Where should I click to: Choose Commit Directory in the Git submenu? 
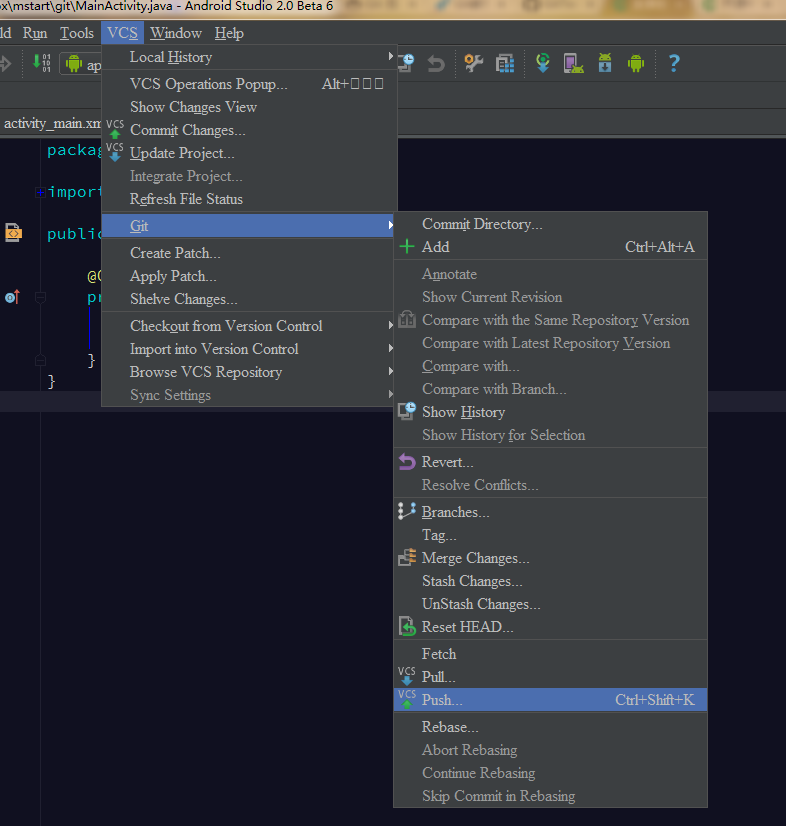click(x=551, y=224)
